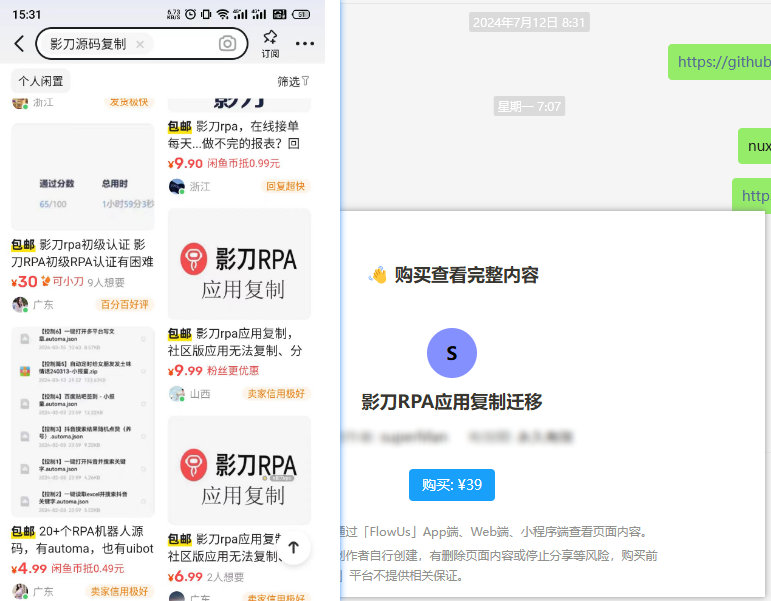Tap the 粉丝更优惠 label
771x601 pixels.
point(233,370)
